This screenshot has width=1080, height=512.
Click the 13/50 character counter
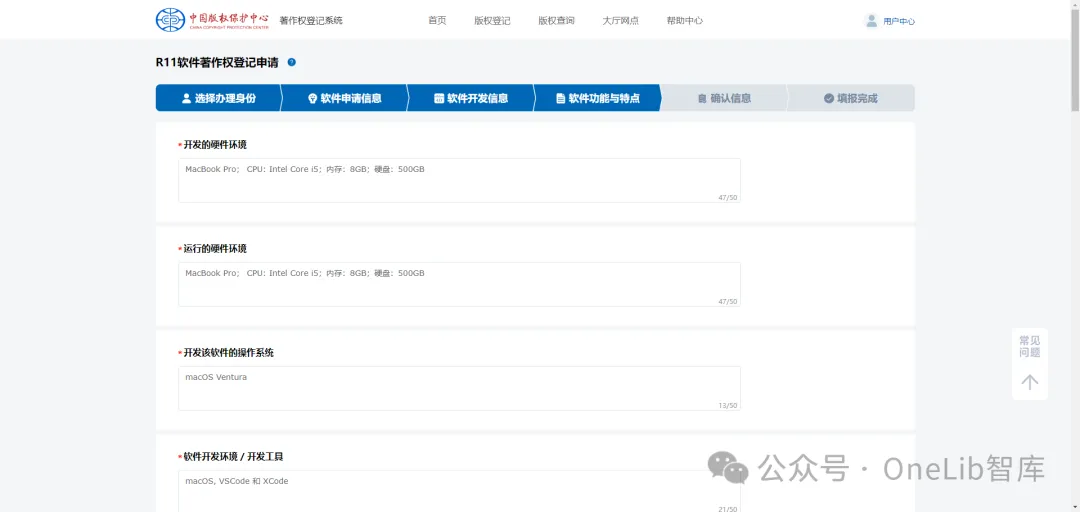(727, 406)
